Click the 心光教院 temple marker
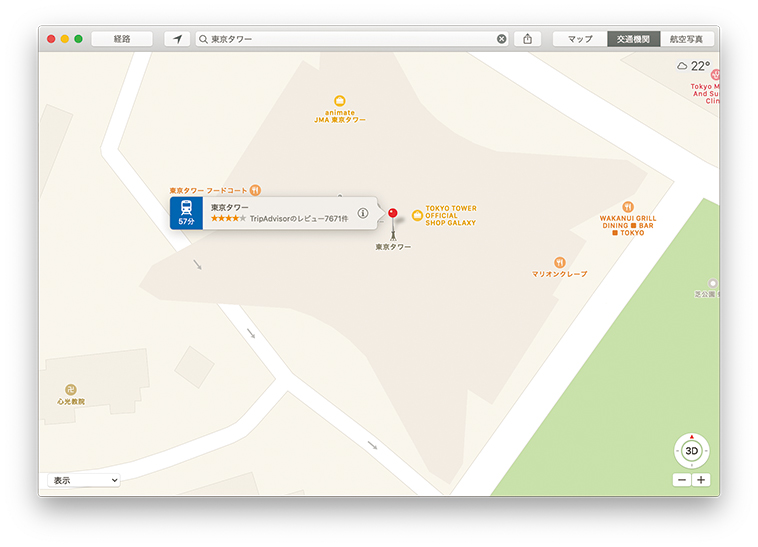This screenshot has width=758, height=547. (x=70, y=389)
